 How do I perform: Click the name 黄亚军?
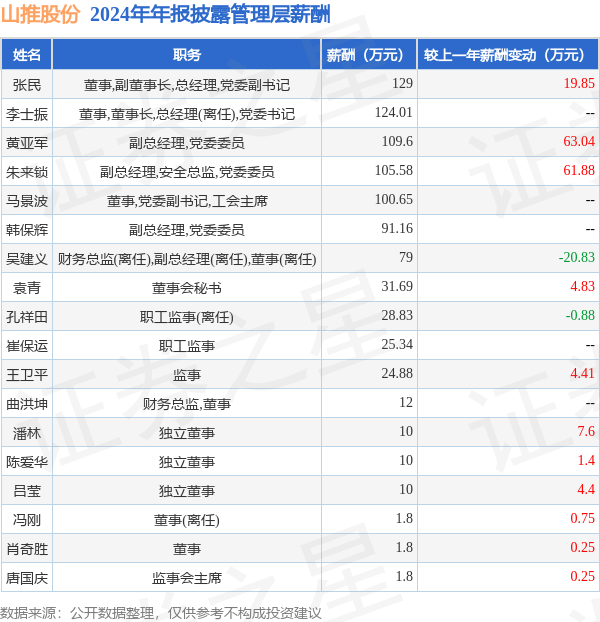coord(27,143)
